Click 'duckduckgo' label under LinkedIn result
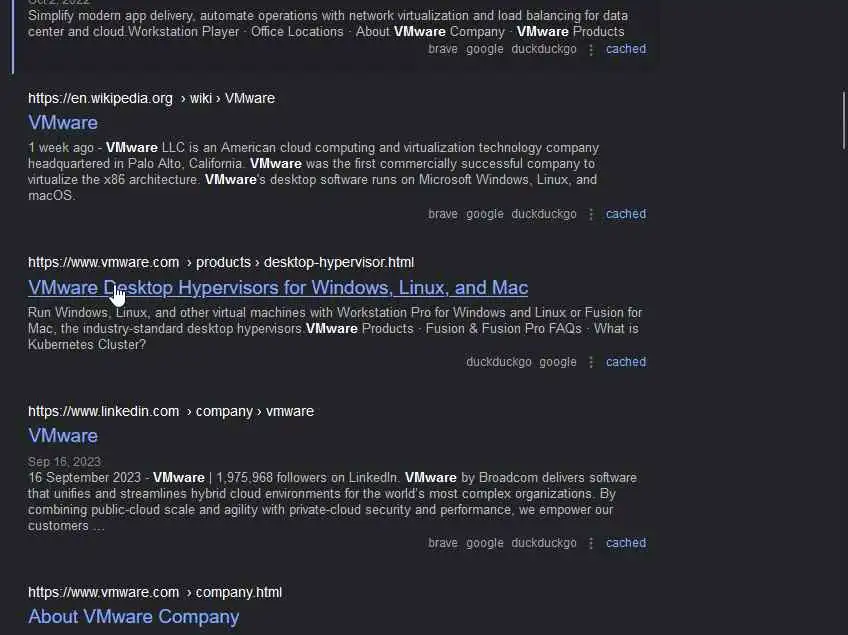This screenshot has width=848, height=635. point(544,543)
